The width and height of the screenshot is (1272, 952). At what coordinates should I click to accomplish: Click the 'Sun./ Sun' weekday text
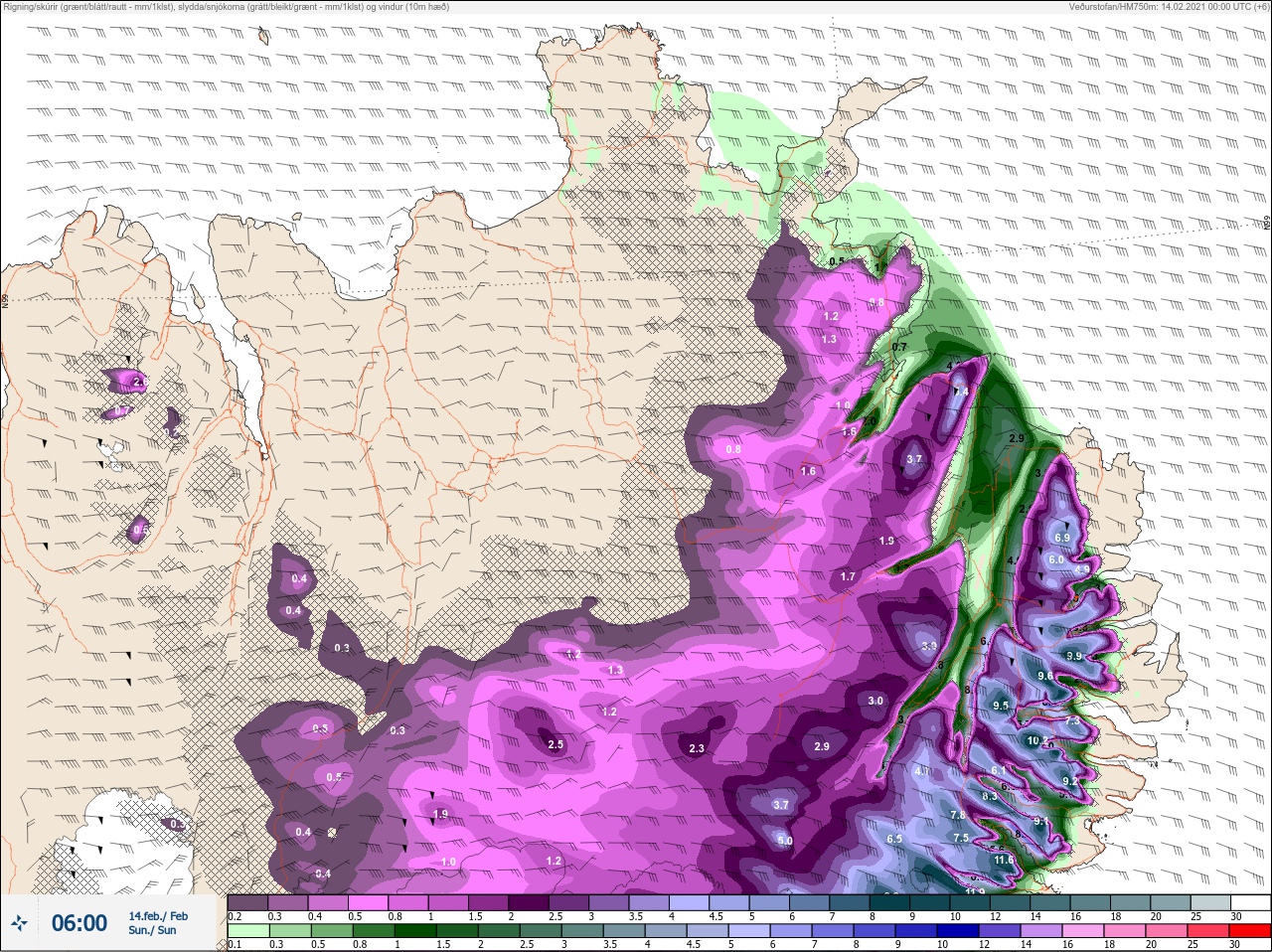click(x=152, y=930)
